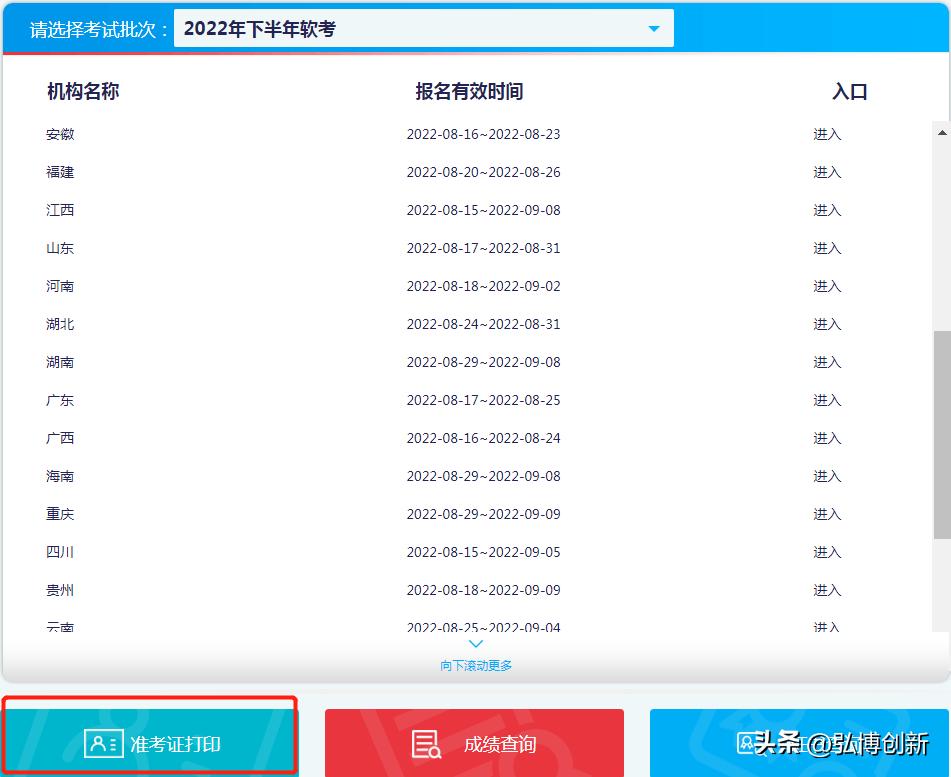Open the 进入 link for 贵州
The image size is (951, 777).
pyautogui.click(x=827, y=590)
